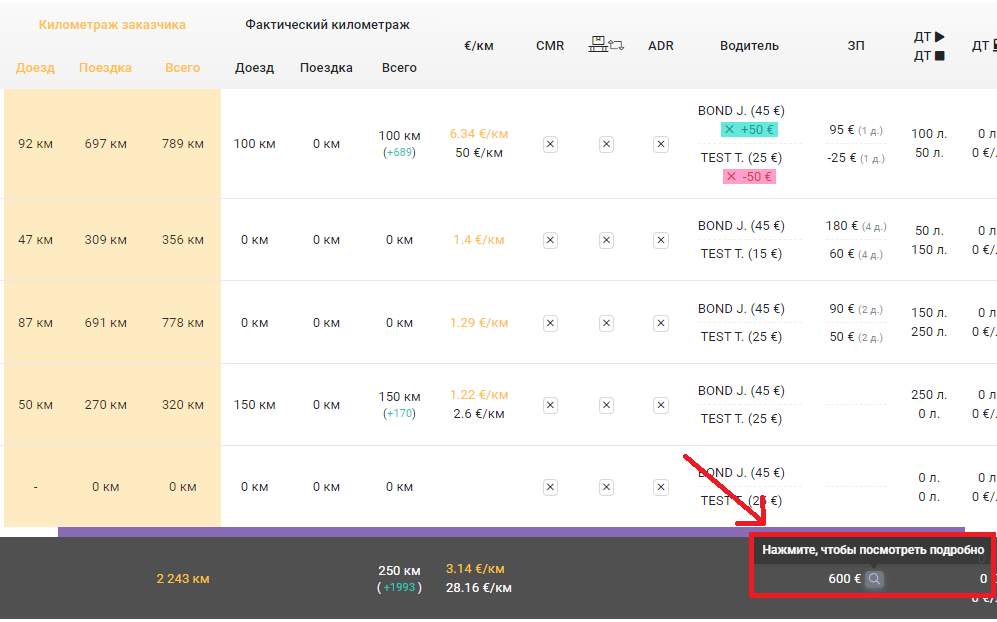
Task: Toggle trailer checkbox in the last row
Action: [607, 487]
